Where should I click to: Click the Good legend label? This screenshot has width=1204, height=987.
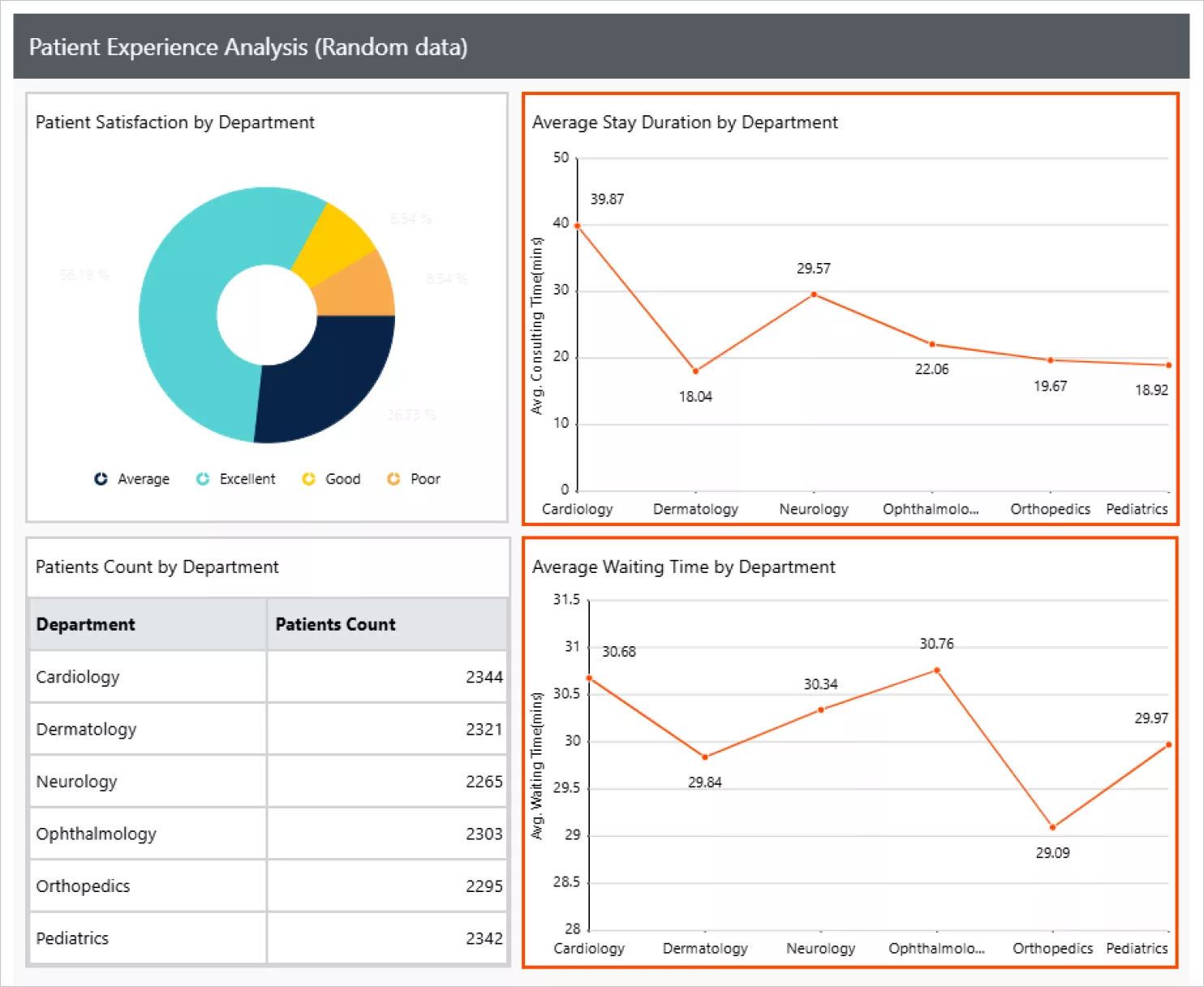(342, 479)
